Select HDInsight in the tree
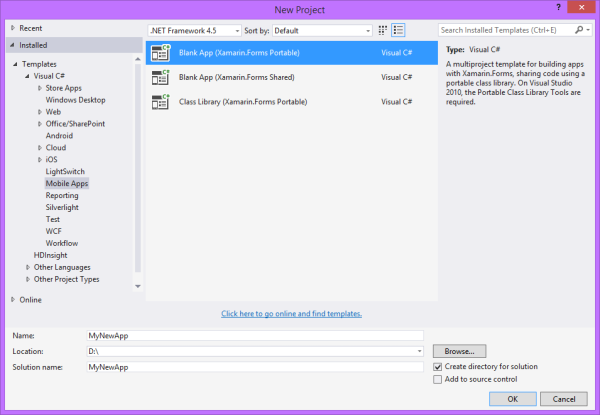The image size is (600, 415). (51, 255)
